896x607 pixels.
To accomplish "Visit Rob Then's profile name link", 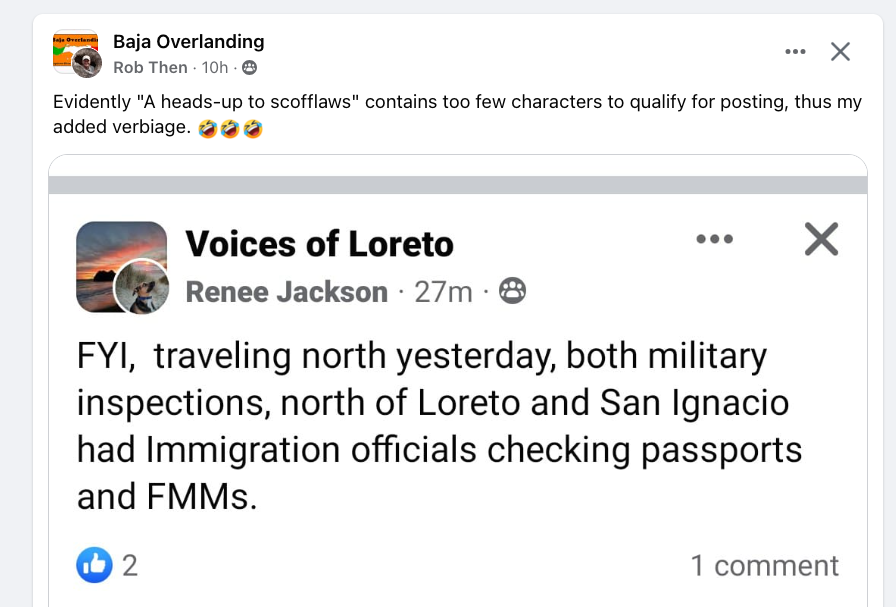I will coord(150,67).
